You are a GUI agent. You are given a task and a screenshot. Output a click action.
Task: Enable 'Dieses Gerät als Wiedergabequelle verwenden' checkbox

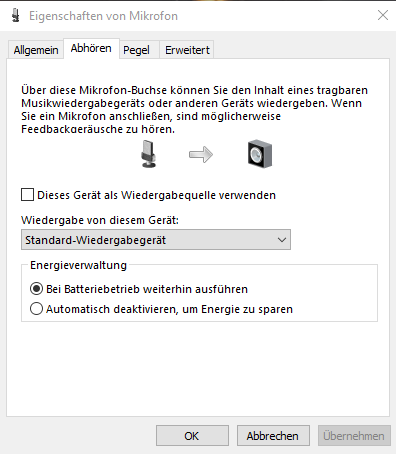point(27,195)
